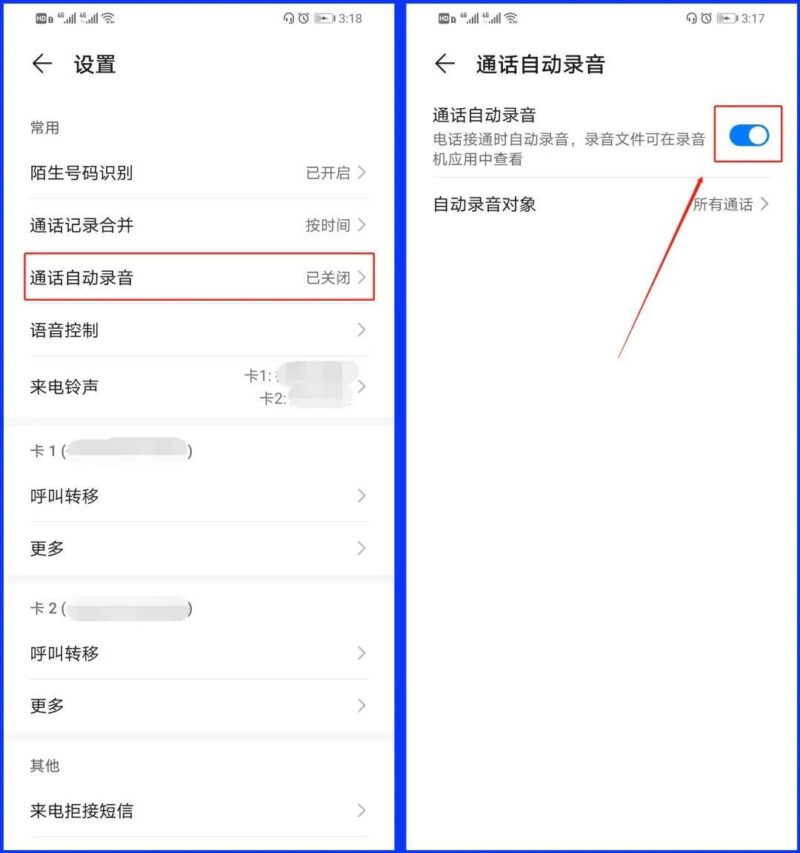Tap back arrow on 通话自动录音 screen

click(445, 64)
